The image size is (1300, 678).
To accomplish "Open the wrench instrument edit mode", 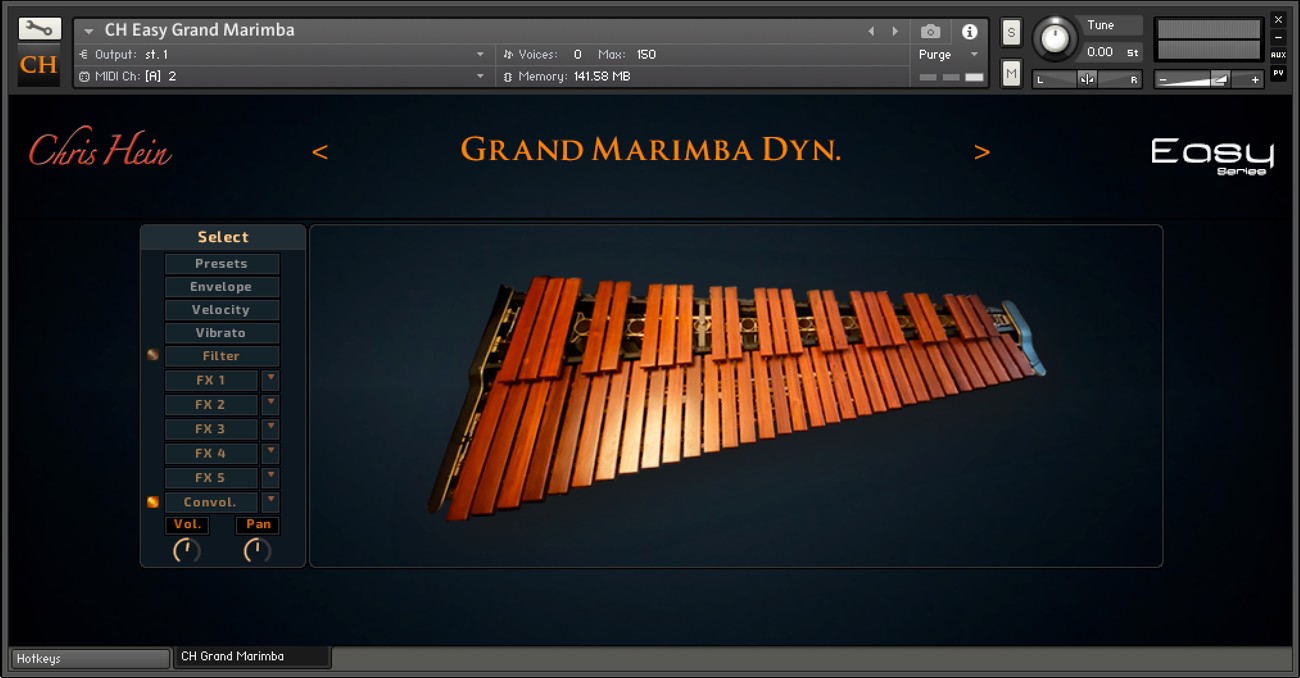I will point(39,29).
